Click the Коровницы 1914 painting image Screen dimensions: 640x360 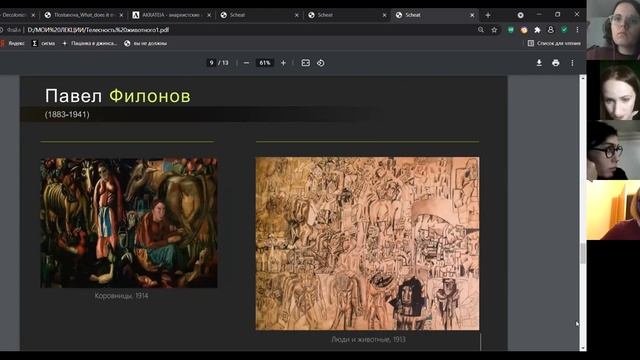pos(129,223)
